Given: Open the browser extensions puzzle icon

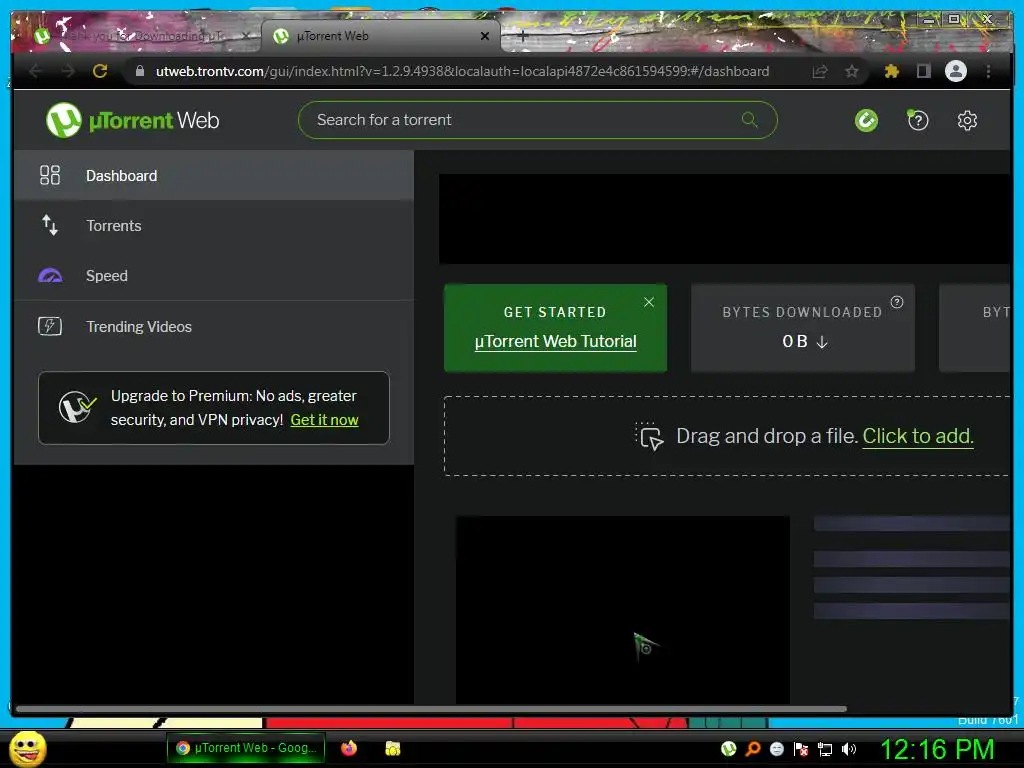Looking at the screenshot, I should tap(891, 71).
